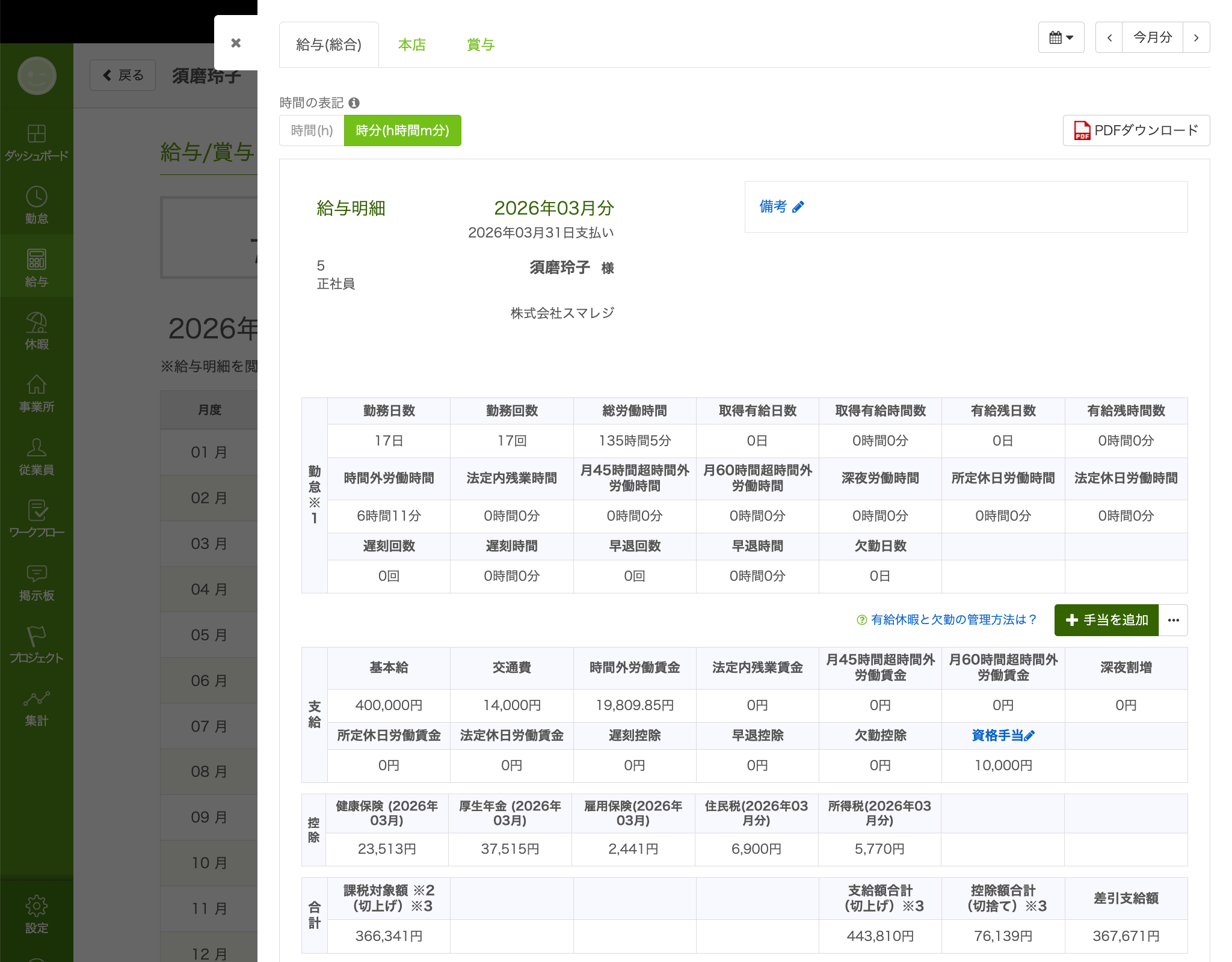Toggle time format to 時間(h)
The image size is (1232, 962).
pyautogui.click(x=312, y=130)
